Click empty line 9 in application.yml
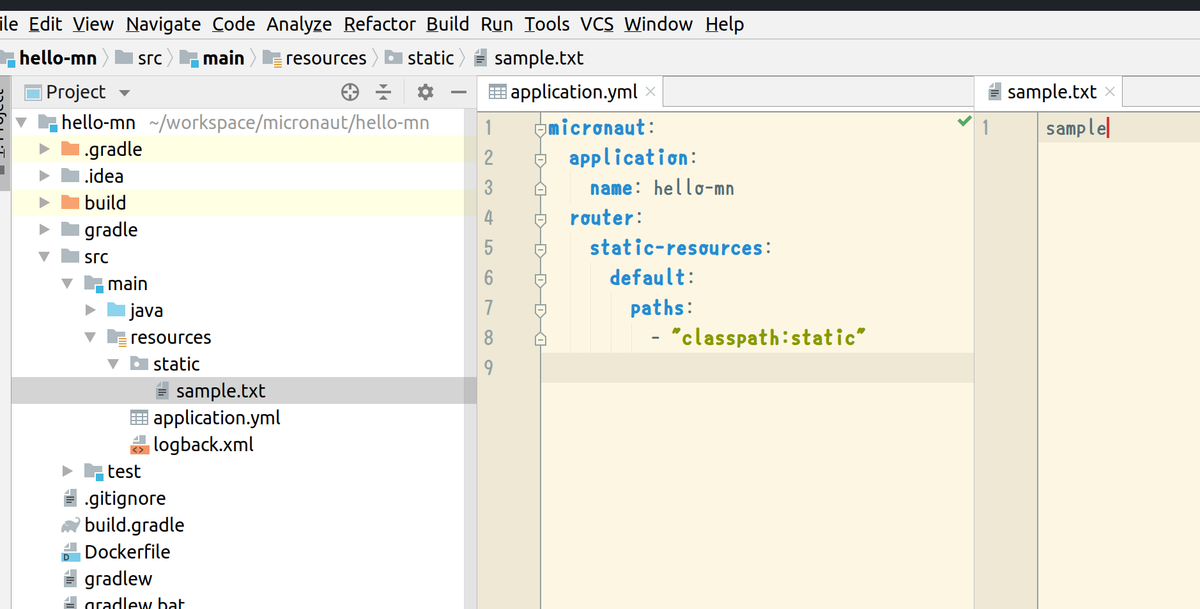Viewport: 1200px width, 609px height. (x=757, y=368)
